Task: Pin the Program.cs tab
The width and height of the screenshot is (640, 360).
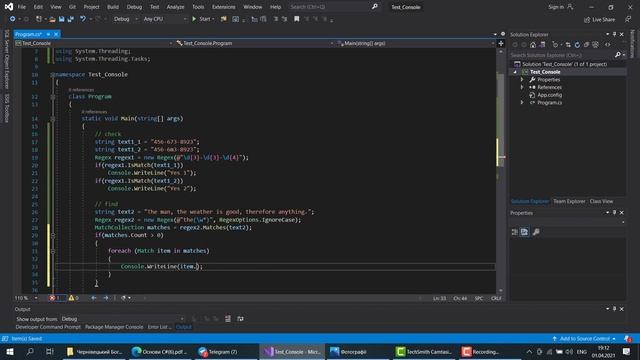Action: [48, 34]
